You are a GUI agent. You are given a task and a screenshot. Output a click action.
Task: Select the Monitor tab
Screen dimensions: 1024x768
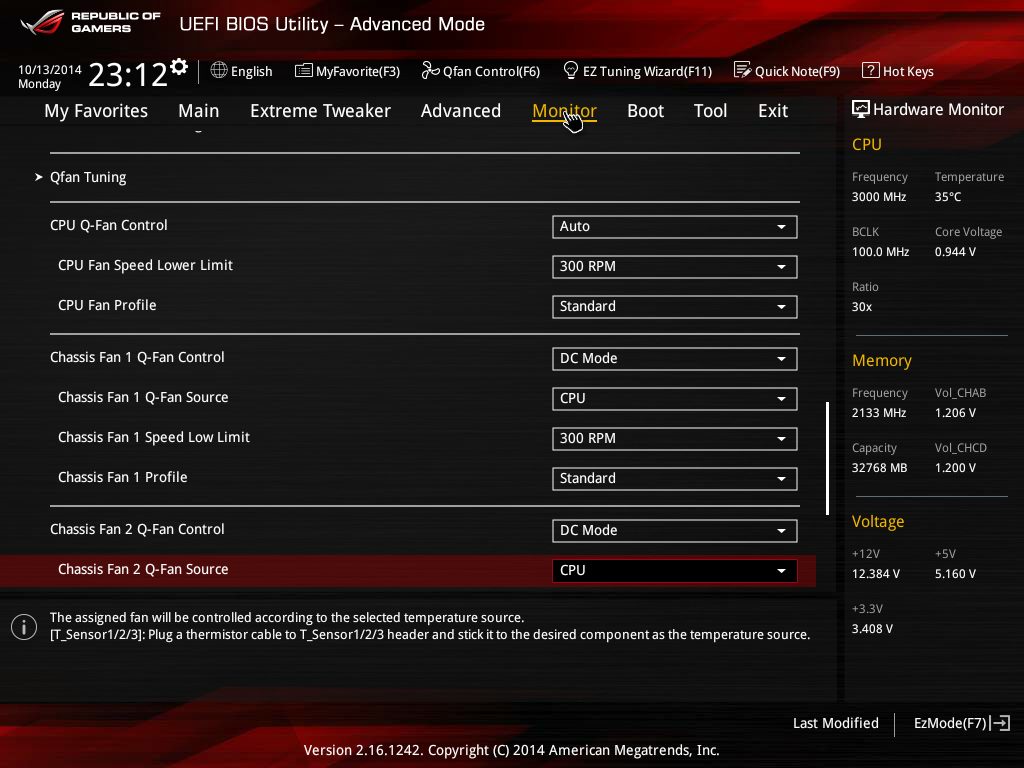(x=564, y=111)
